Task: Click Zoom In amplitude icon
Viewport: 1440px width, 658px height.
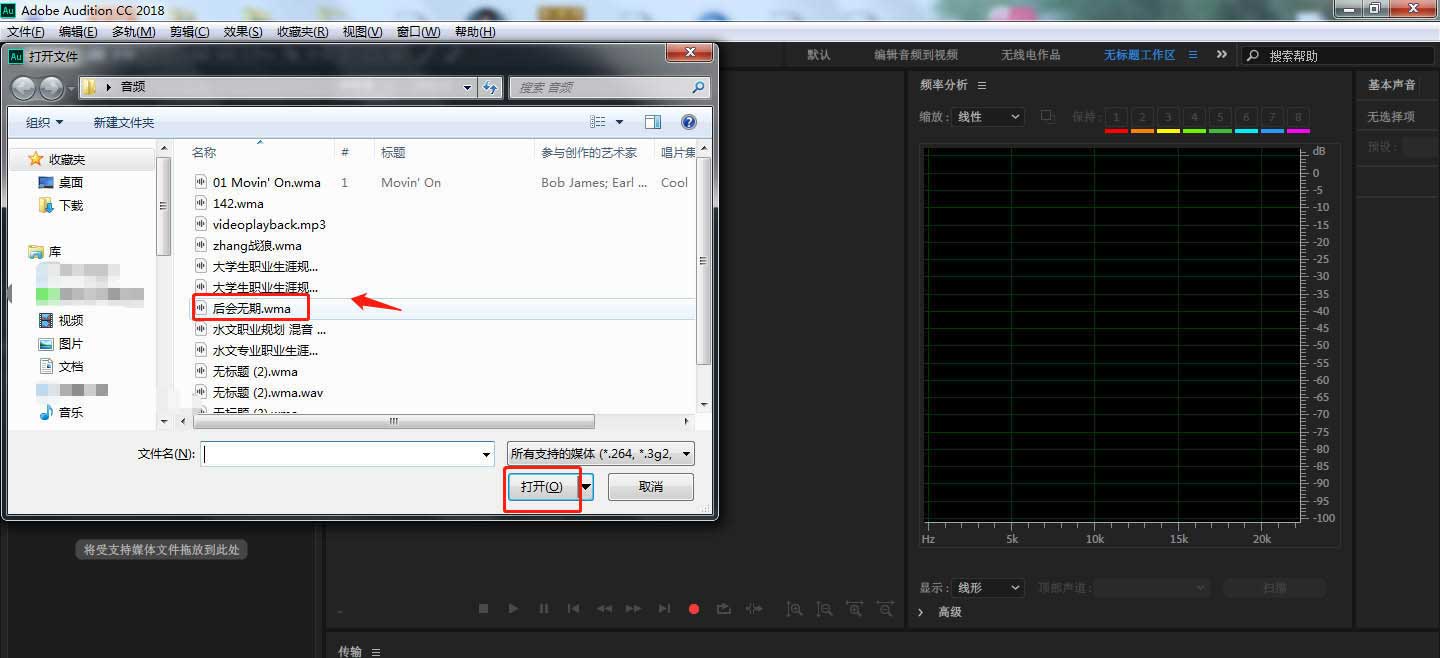Action: [794, 608]
